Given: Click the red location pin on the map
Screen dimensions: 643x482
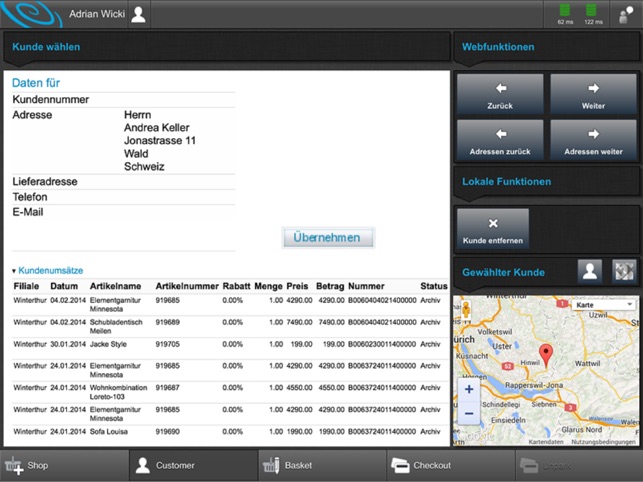Looking at the screenshot, I should tap(545, 355).
